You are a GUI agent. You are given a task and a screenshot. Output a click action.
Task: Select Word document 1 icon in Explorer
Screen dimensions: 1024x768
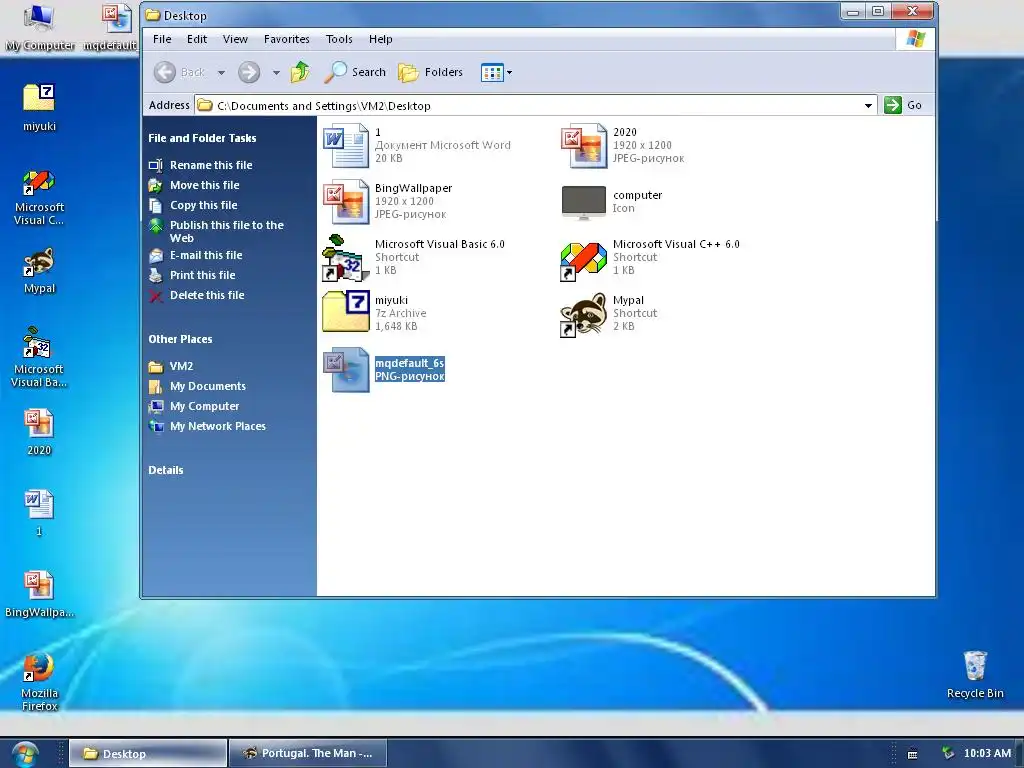345,145
